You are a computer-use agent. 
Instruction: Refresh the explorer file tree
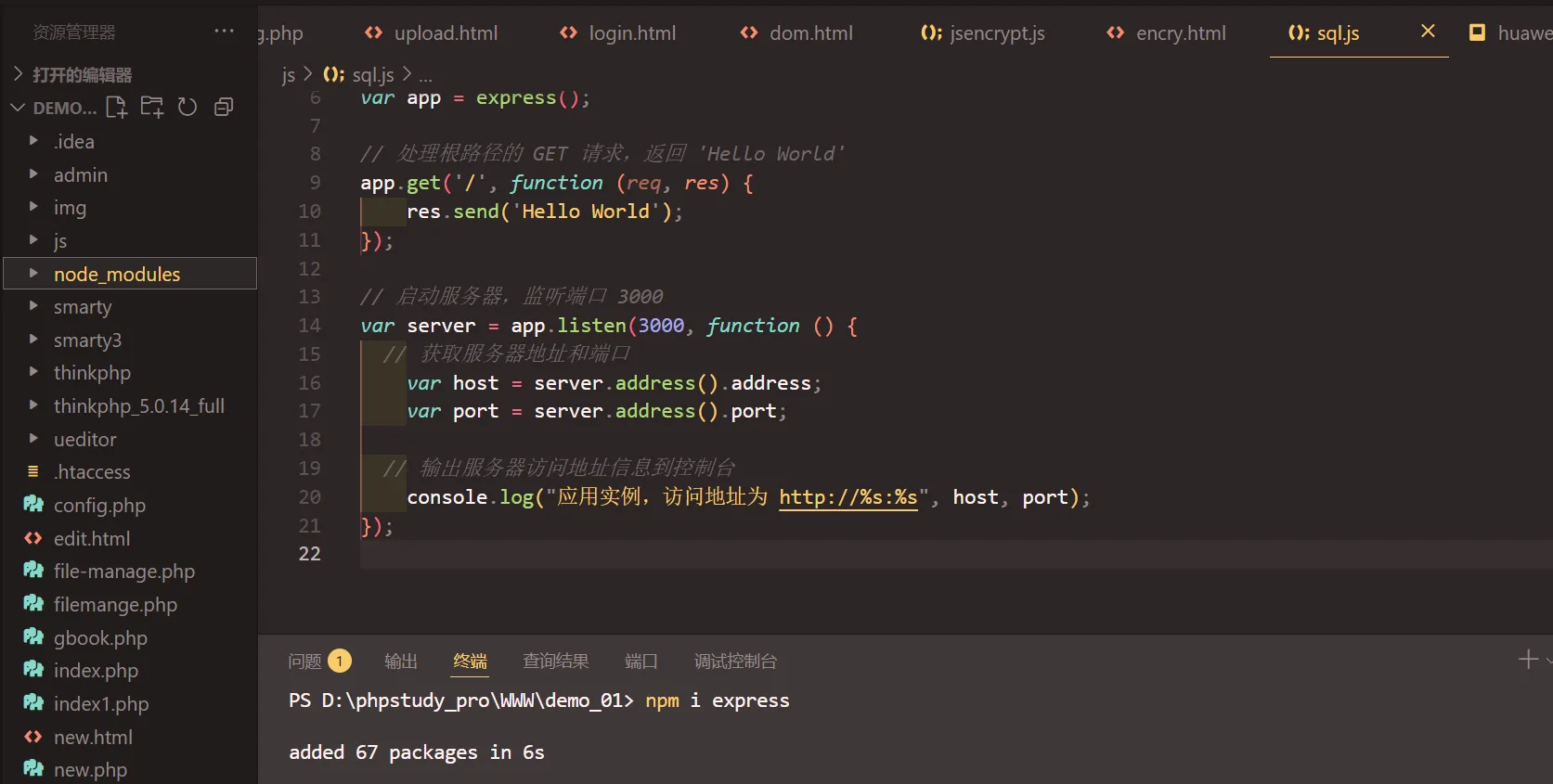(188, 108)
